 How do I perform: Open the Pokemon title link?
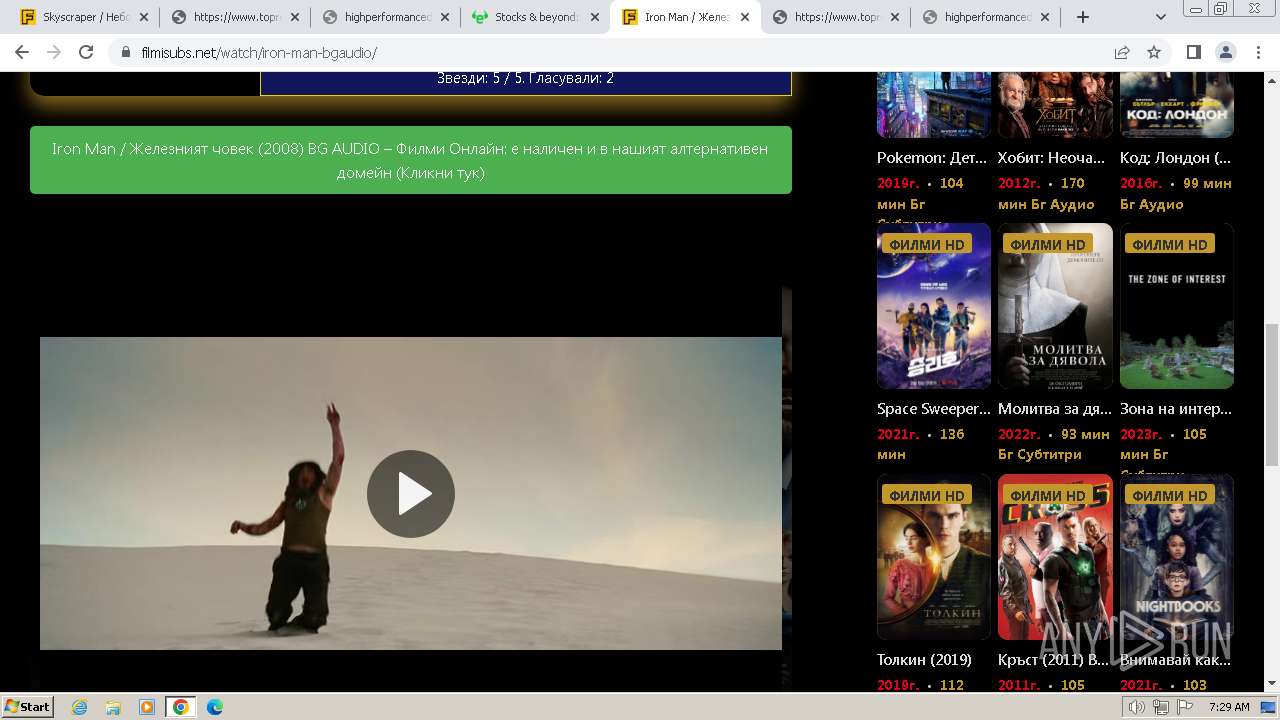click(x=932, y=158)
